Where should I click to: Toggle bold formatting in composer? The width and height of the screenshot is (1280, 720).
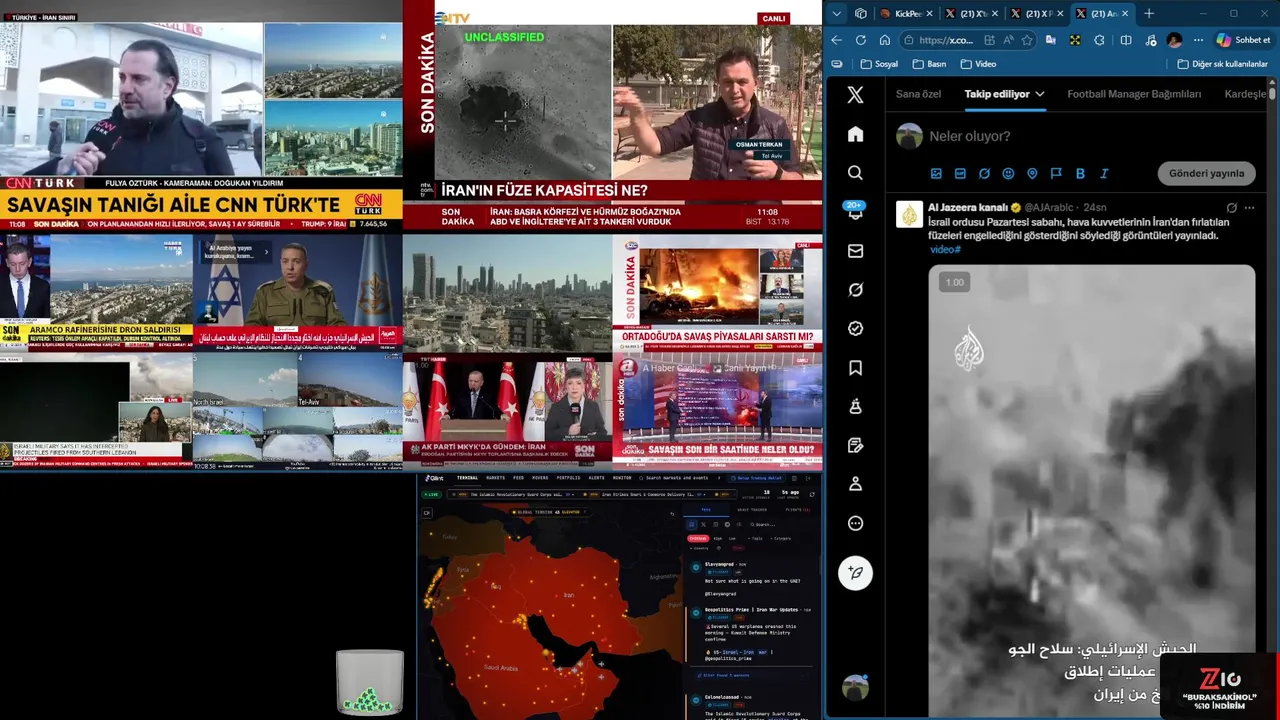(x=1080, y=173)
